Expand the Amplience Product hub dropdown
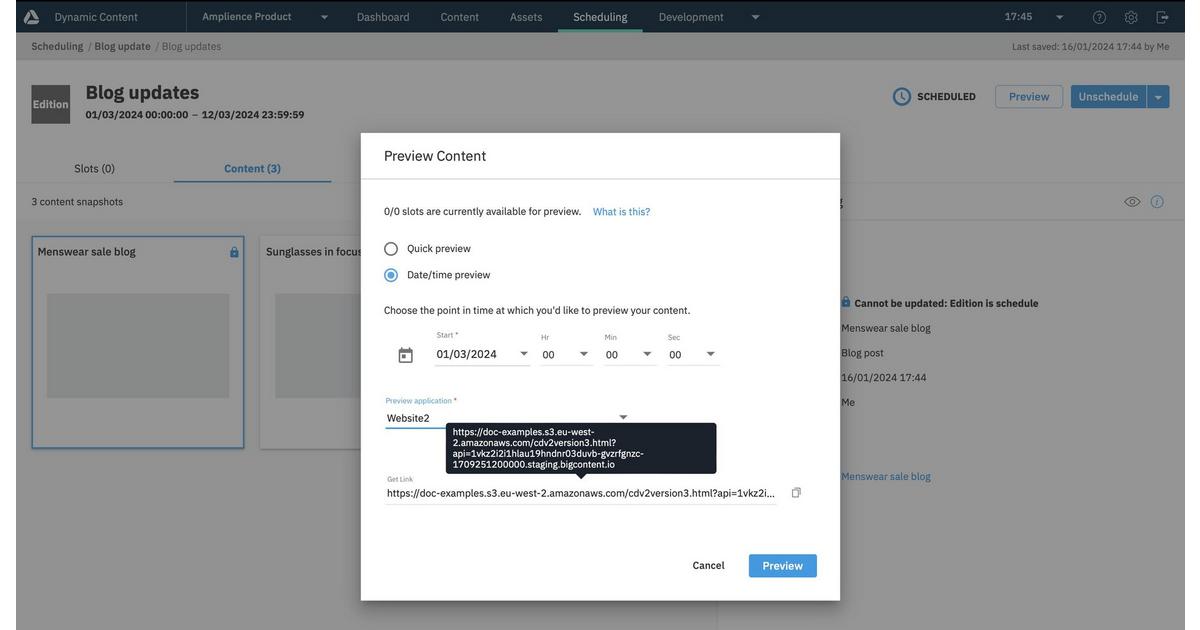 [324, 17]
